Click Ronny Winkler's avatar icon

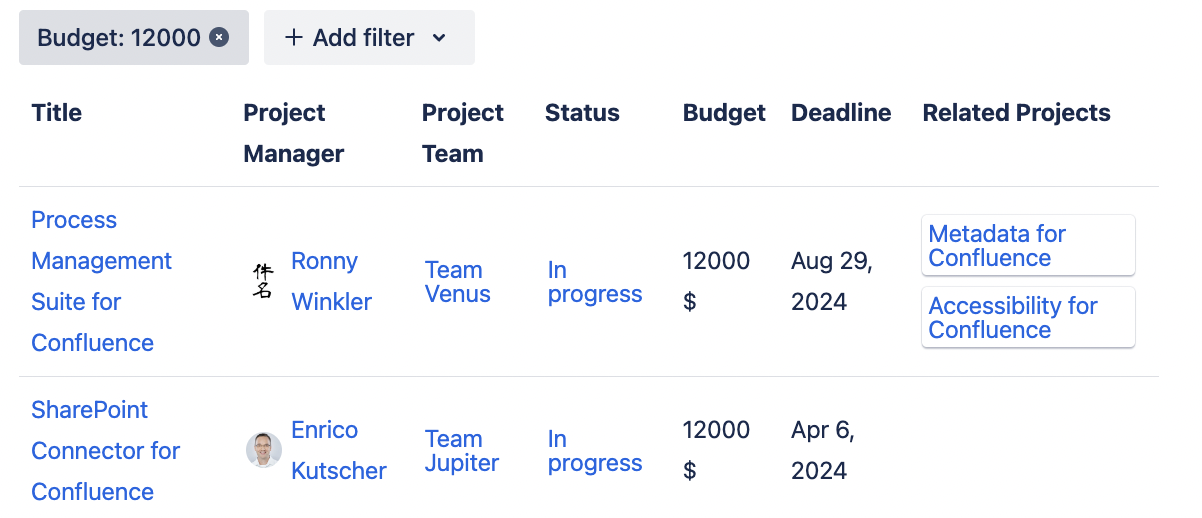tap(263, 281)
